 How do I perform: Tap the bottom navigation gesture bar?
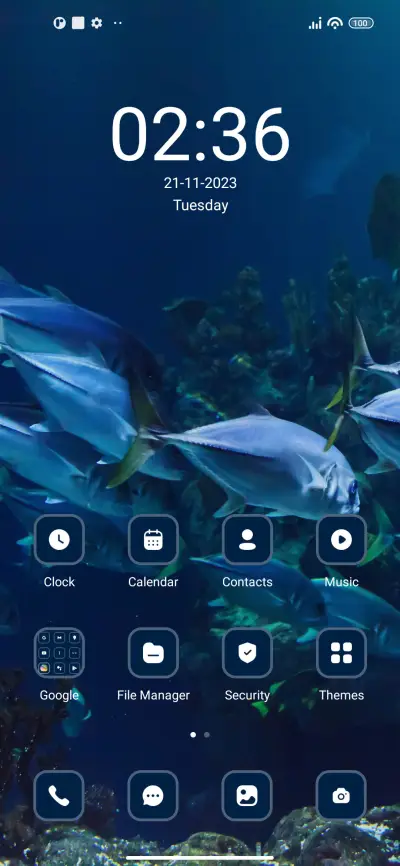200,858
